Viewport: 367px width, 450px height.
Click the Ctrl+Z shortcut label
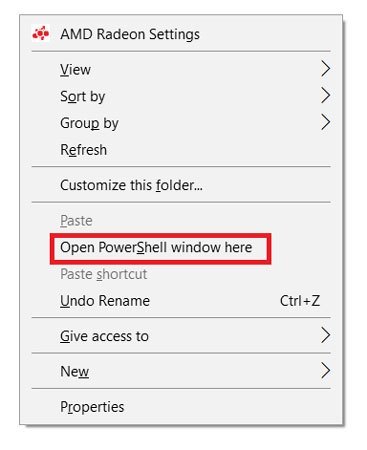pyautogui.click(x=300, y=301)
